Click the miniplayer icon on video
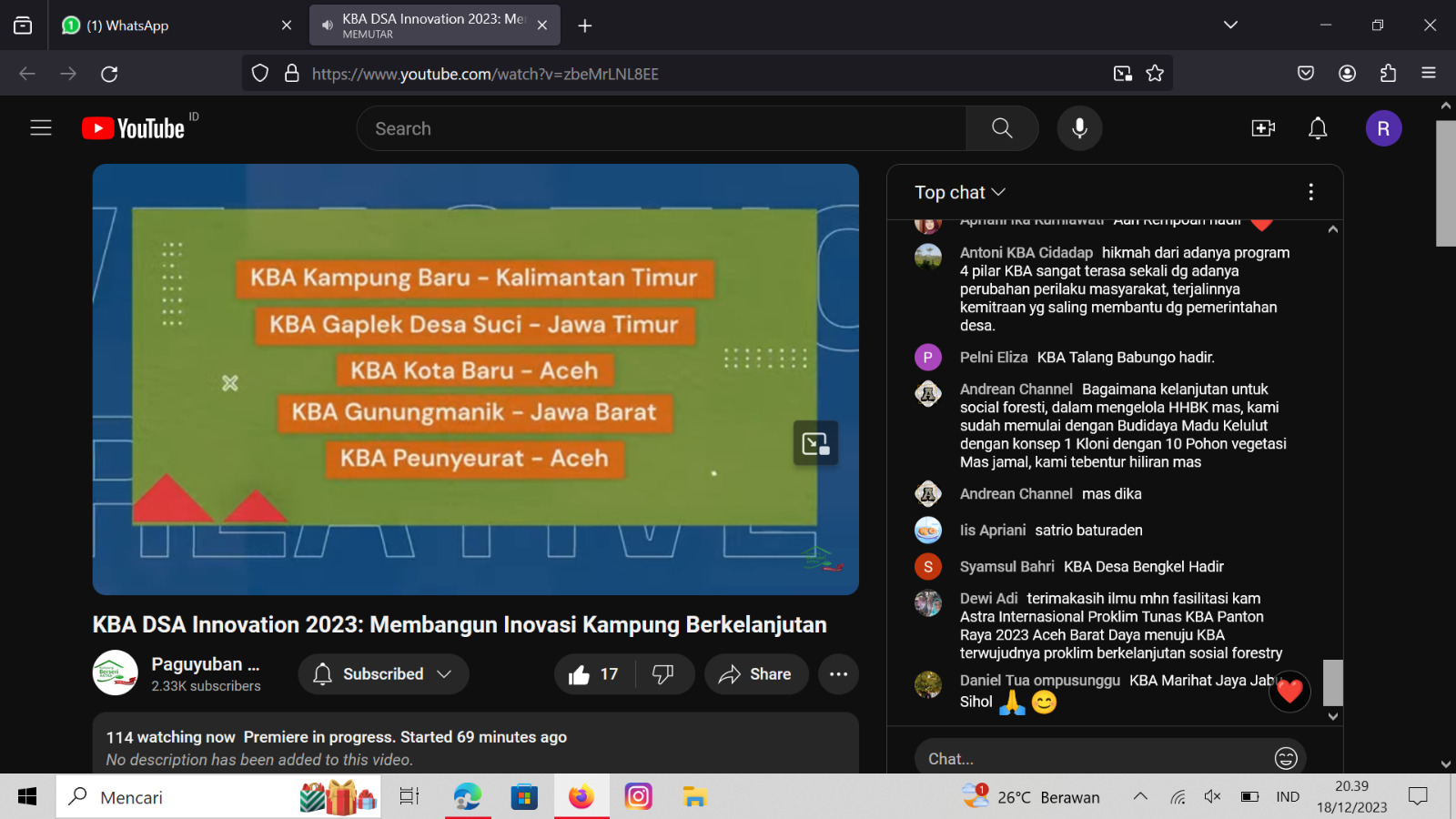 [815, 443]
